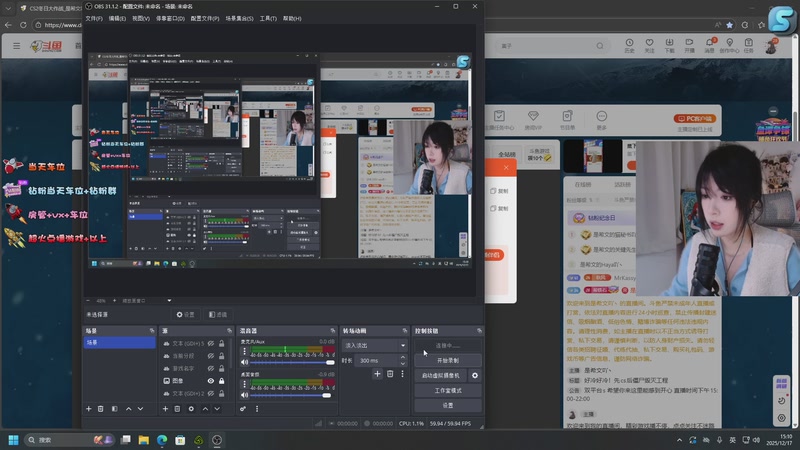The width and height of the screenshot is (800, 450).
Task: Zoom out the preview with minus button
Action: (x=88, y=301)
